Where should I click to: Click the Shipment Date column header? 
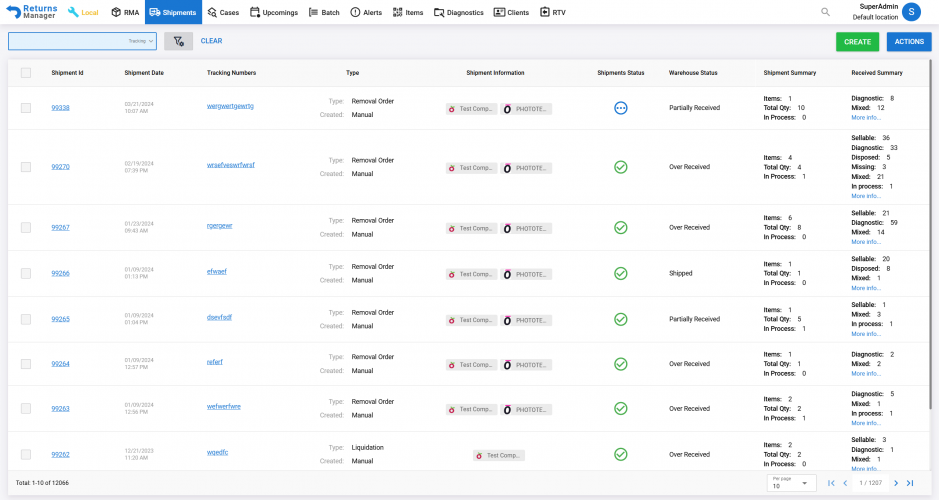coord(144,72)
